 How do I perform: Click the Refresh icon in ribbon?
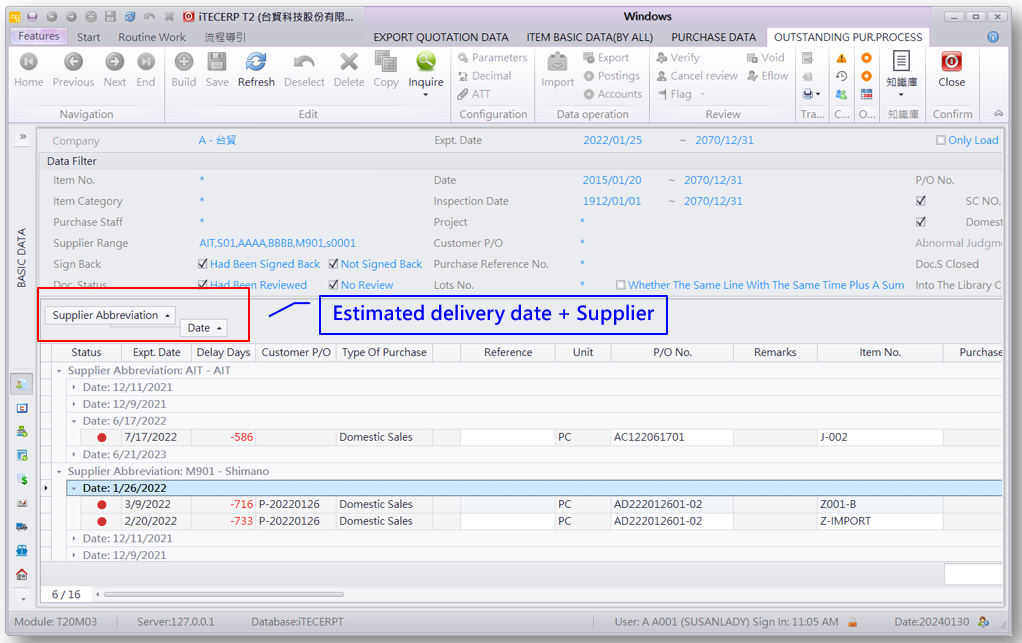(256, 63)
